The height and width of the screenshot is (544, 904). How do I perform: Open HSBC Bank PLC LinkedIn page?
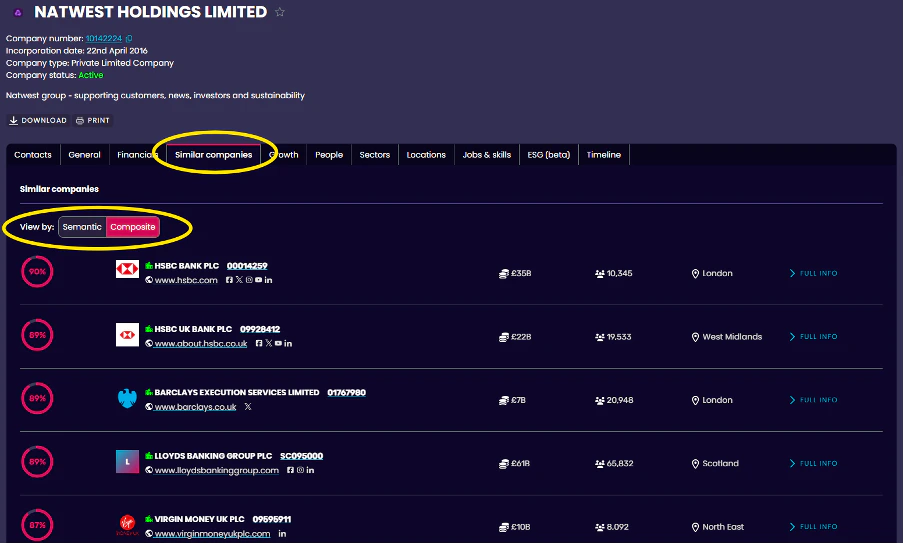pos(268,280)
